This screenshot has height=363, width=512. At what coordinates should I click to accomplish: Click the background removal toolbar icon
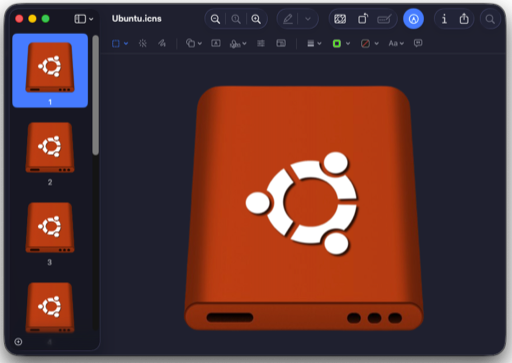[x=340, y=19]
